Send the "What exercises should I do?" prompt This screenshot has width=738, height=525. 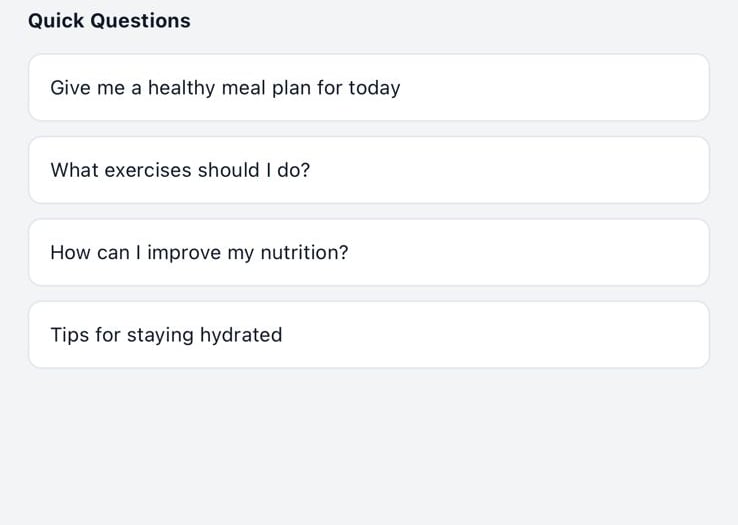(x=368, y=170)
